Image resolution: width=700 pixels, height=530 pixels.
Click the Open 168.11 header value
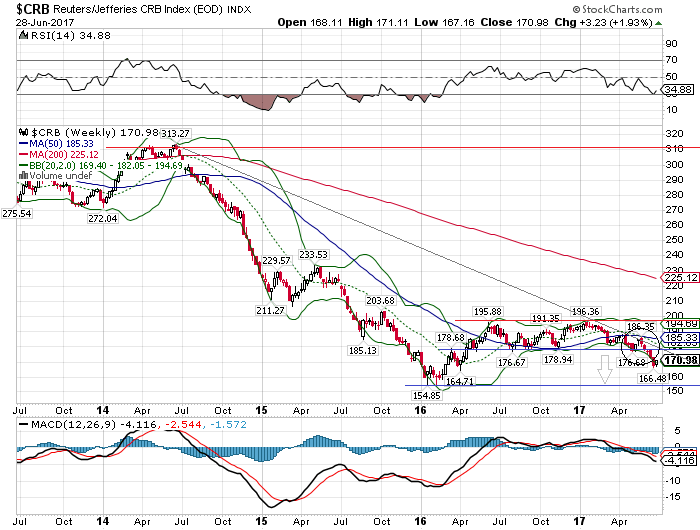click(309, 22)
